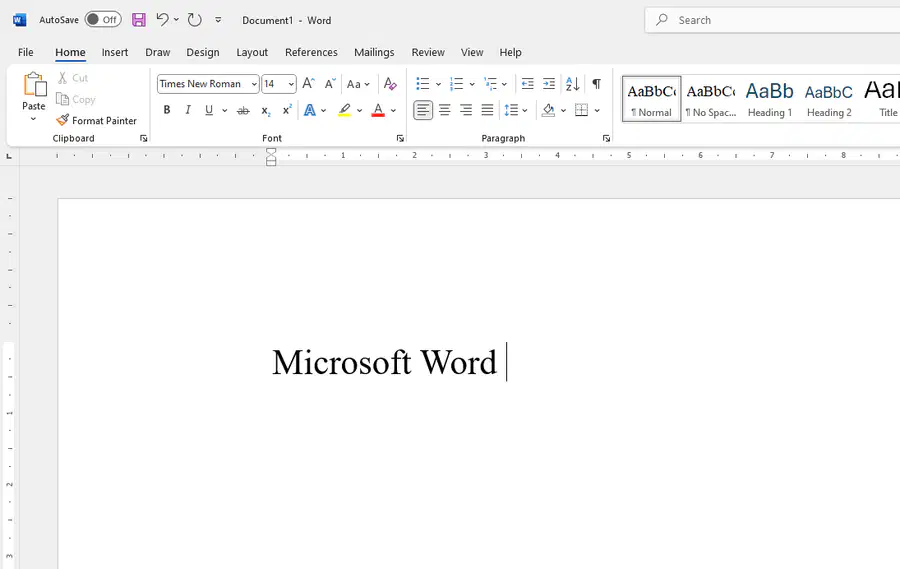The height and width of the screenshot is (569, 900).
Task: Open the Clipboard pane launcher
Action: [143, 138]
